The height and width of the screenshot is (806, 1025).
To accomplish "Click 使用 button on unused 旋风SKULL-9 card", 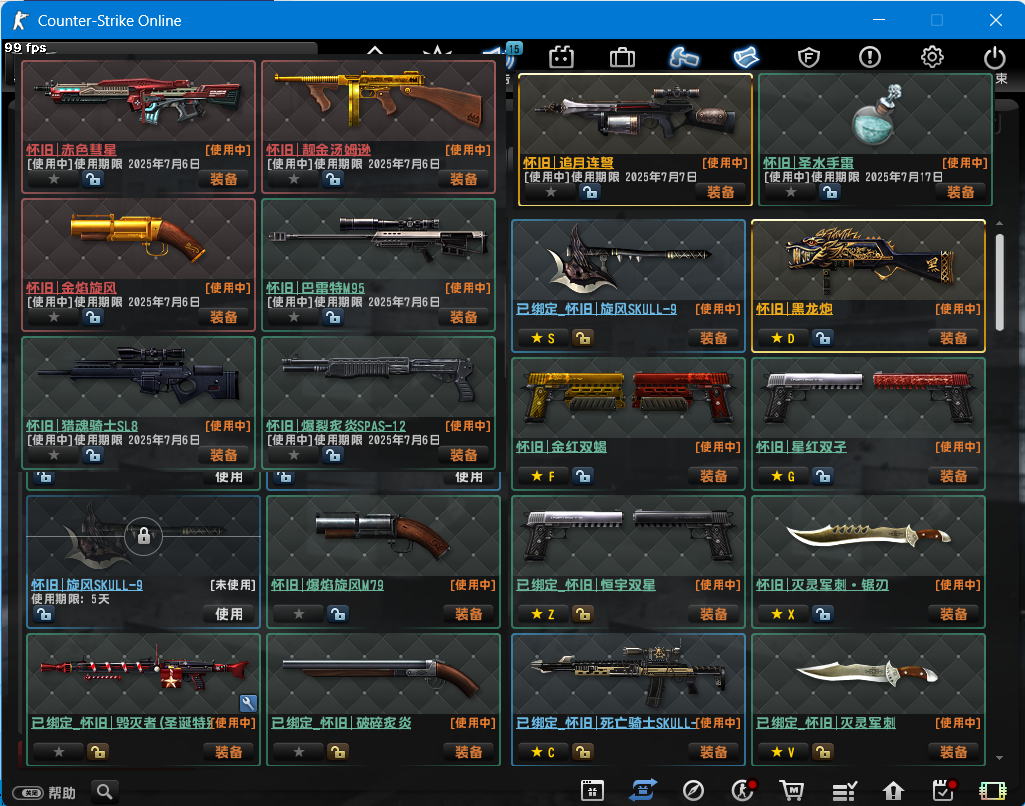I will pyautogui.click(x=229, y=614).
